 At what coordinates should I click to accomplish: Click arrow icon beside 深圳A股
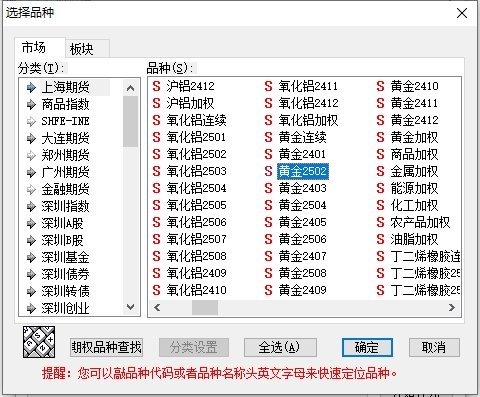pyautogui.click(x=31, y=223)
